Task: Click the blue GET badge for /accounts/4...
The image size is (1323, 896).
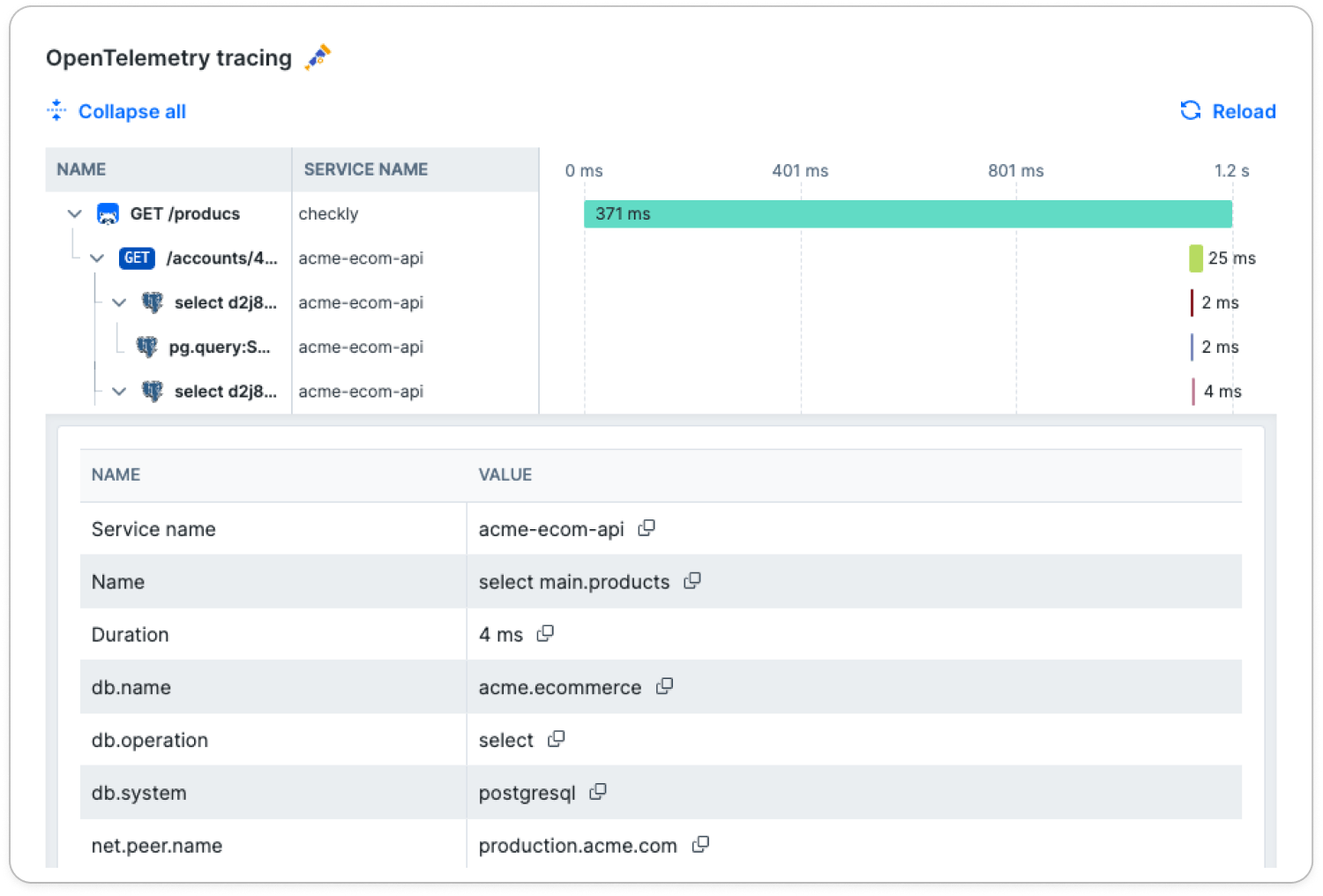Action: click(x=137, y=258)
